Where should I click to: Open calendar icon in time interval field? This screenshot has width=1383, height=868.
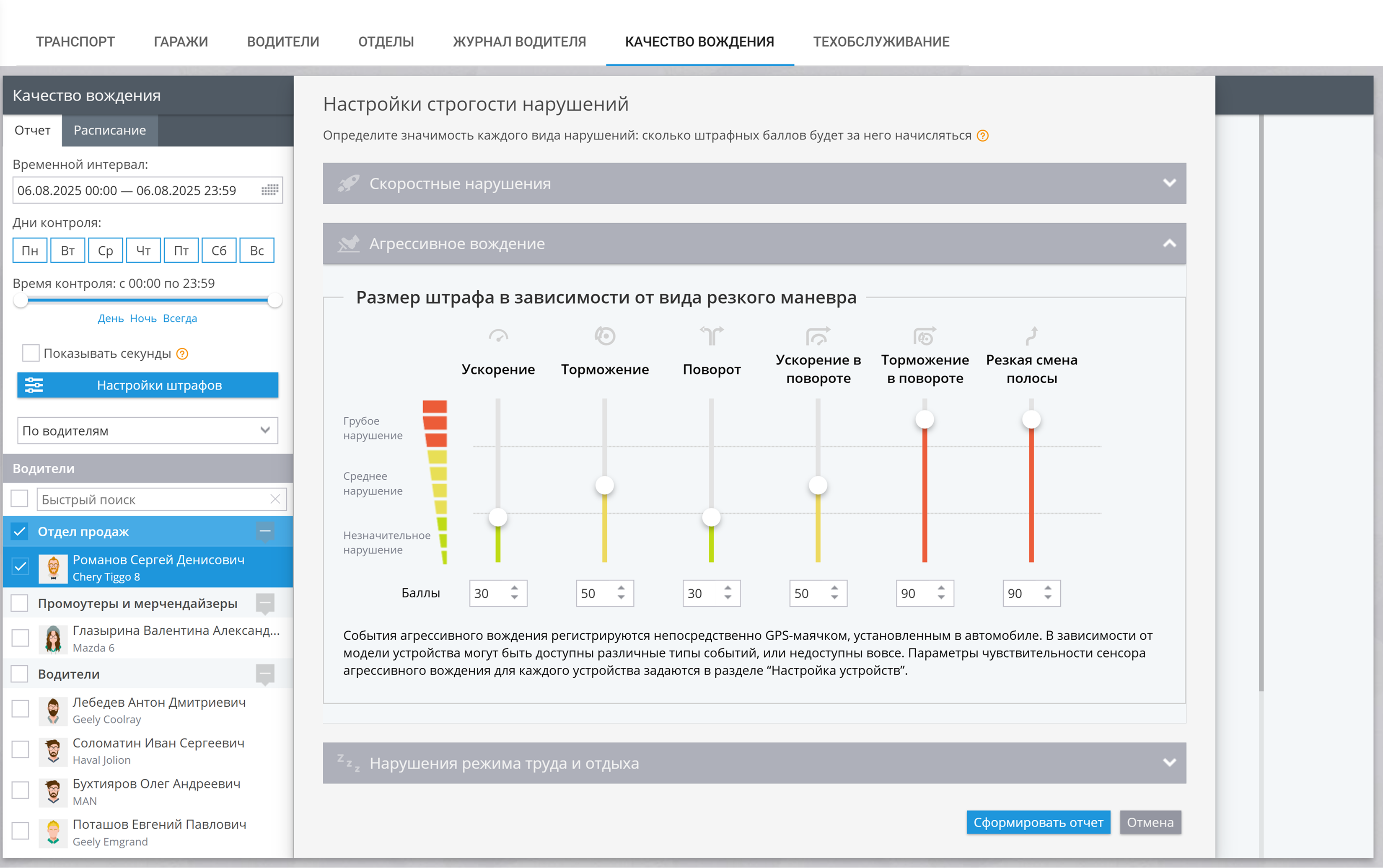tap(269, 190)
